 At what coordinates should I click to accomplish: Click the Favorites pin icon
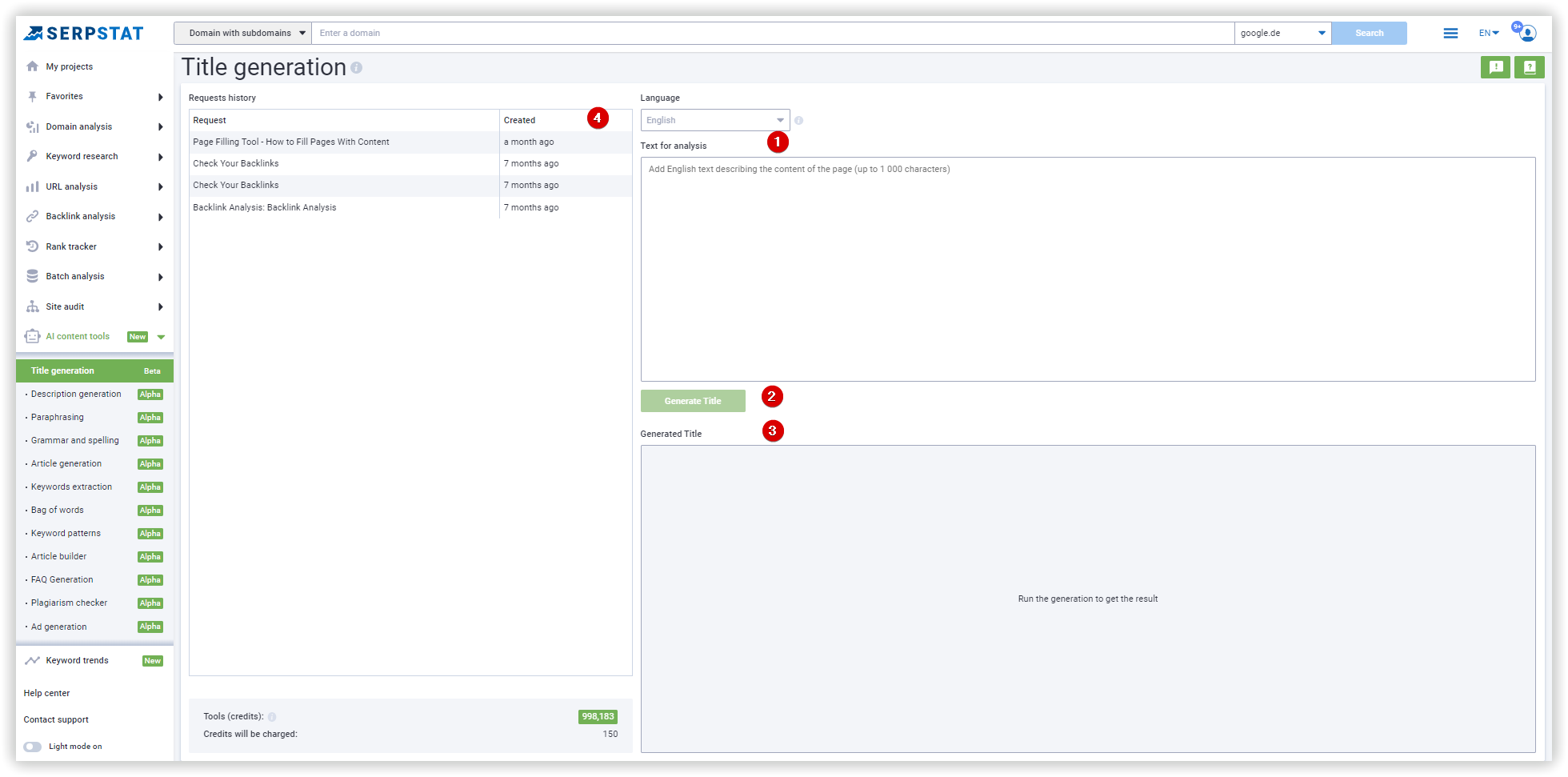32,96
